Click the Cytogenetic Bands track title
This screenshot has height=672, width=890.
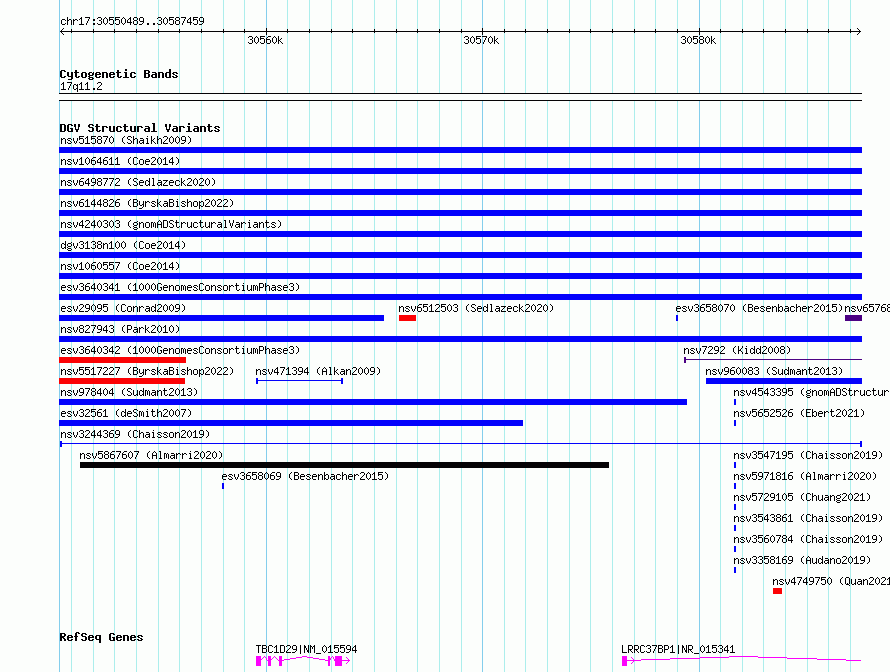point(119,74)
